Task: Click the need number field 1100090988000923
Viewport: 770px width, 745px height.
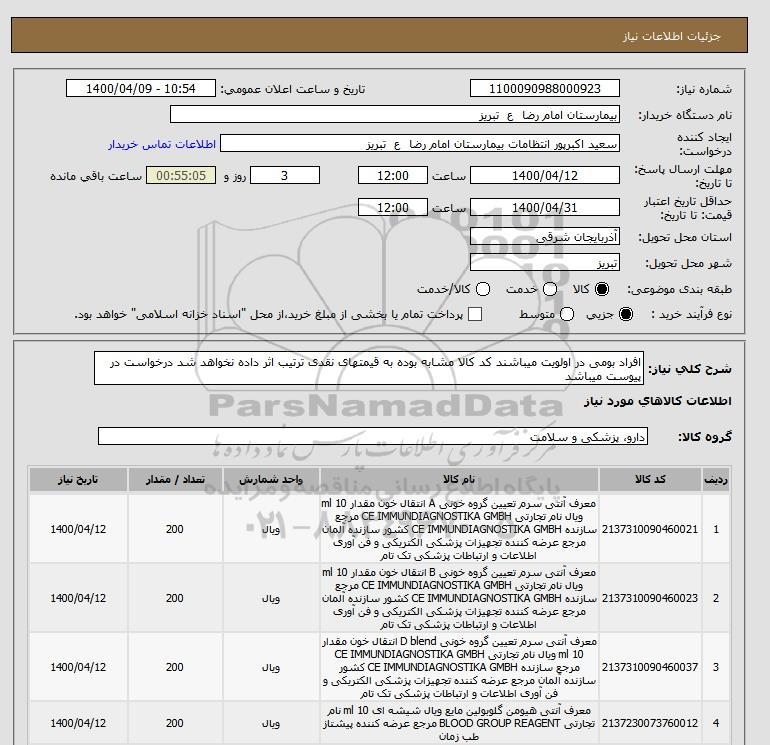Action: [545, 88]
